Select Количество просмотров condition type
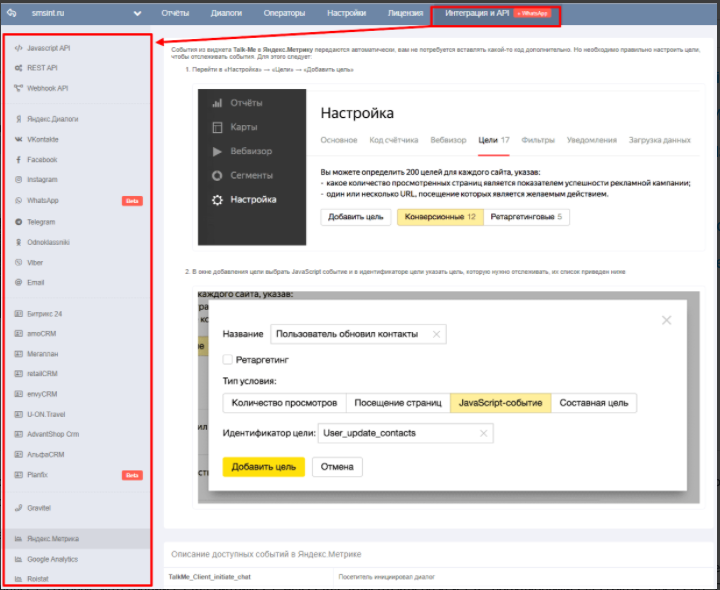Viewport: 720px width, 590px height. [x=284, y=403]
